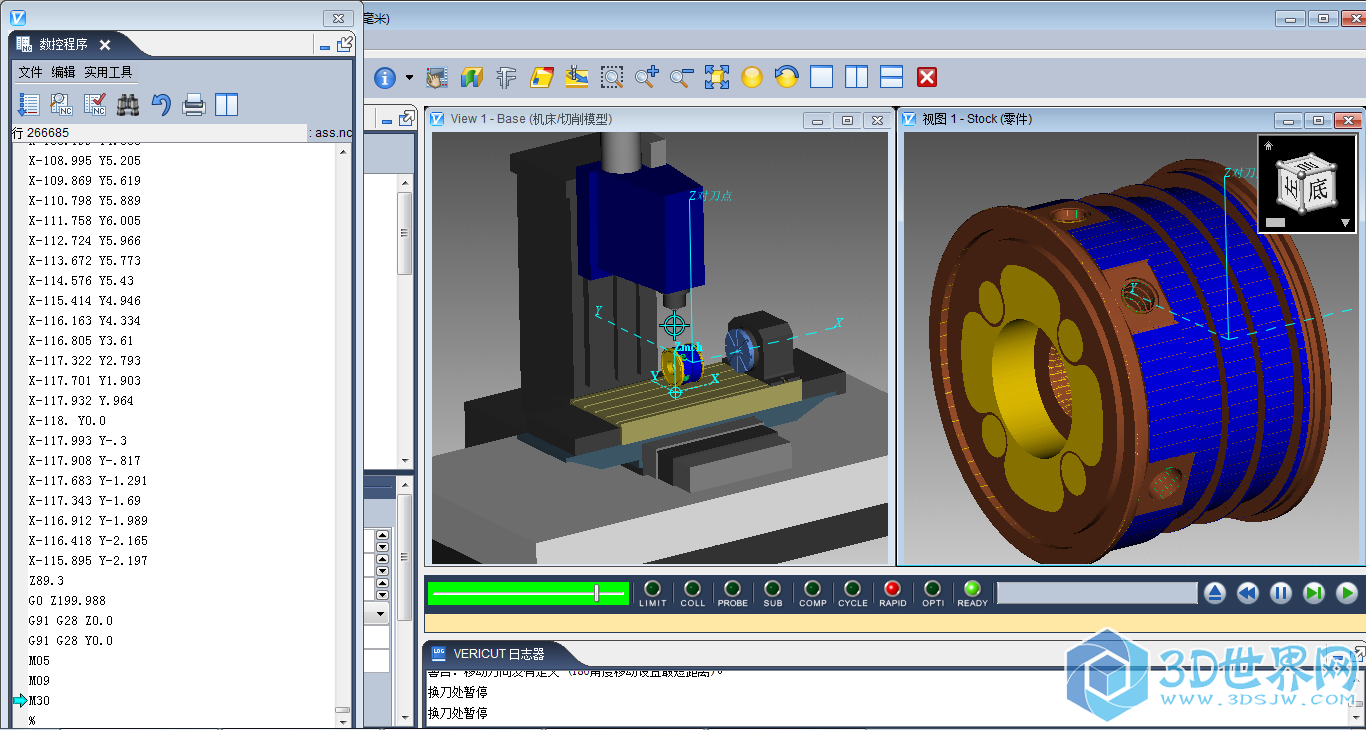The height and width of the screenshot is (730, 1366).
Task: Undock the NC program panel with the pop-out icon
Action: pyautogui.click(x=345, y=44)
